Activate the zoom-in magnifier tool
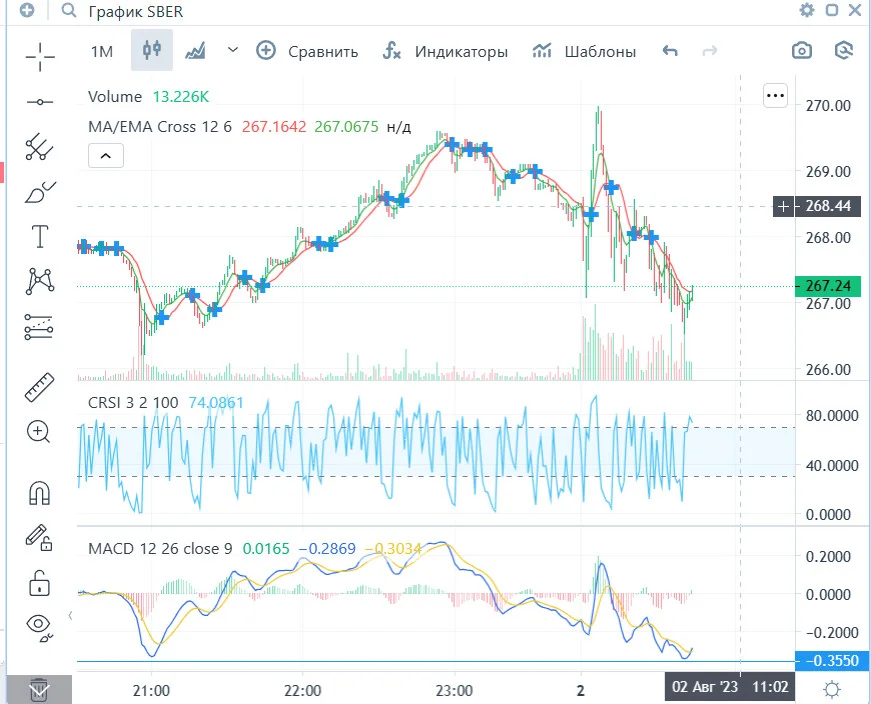Image resolution: width=871 pixels, height=704 pixels. pos(39,432)
